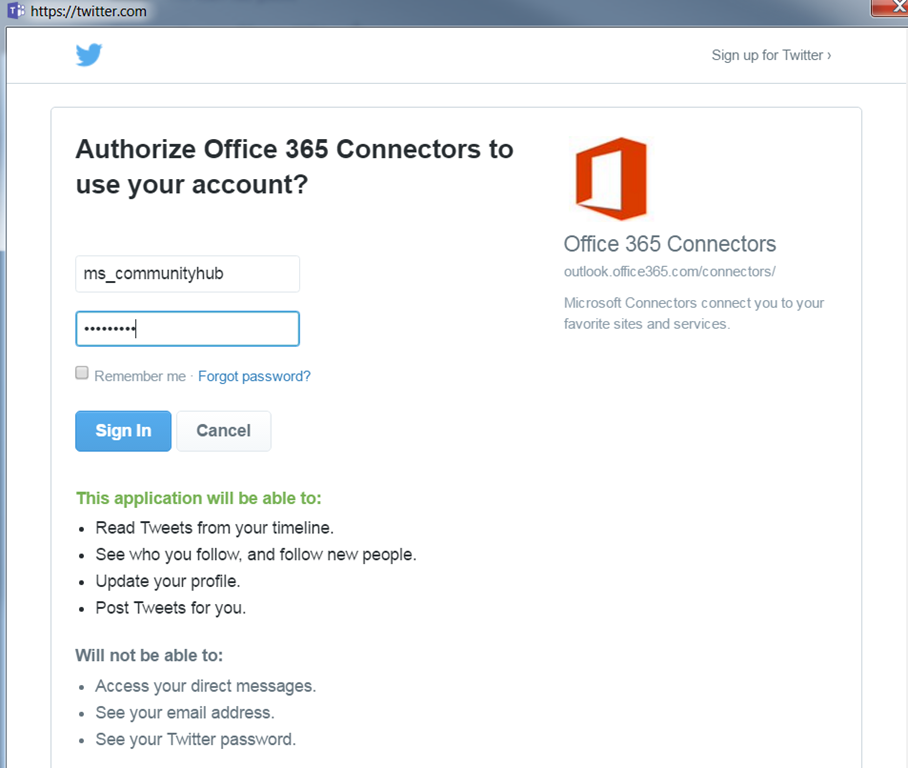Click the Authorize Office 365 Connectors heading

[x=294, y=167]
